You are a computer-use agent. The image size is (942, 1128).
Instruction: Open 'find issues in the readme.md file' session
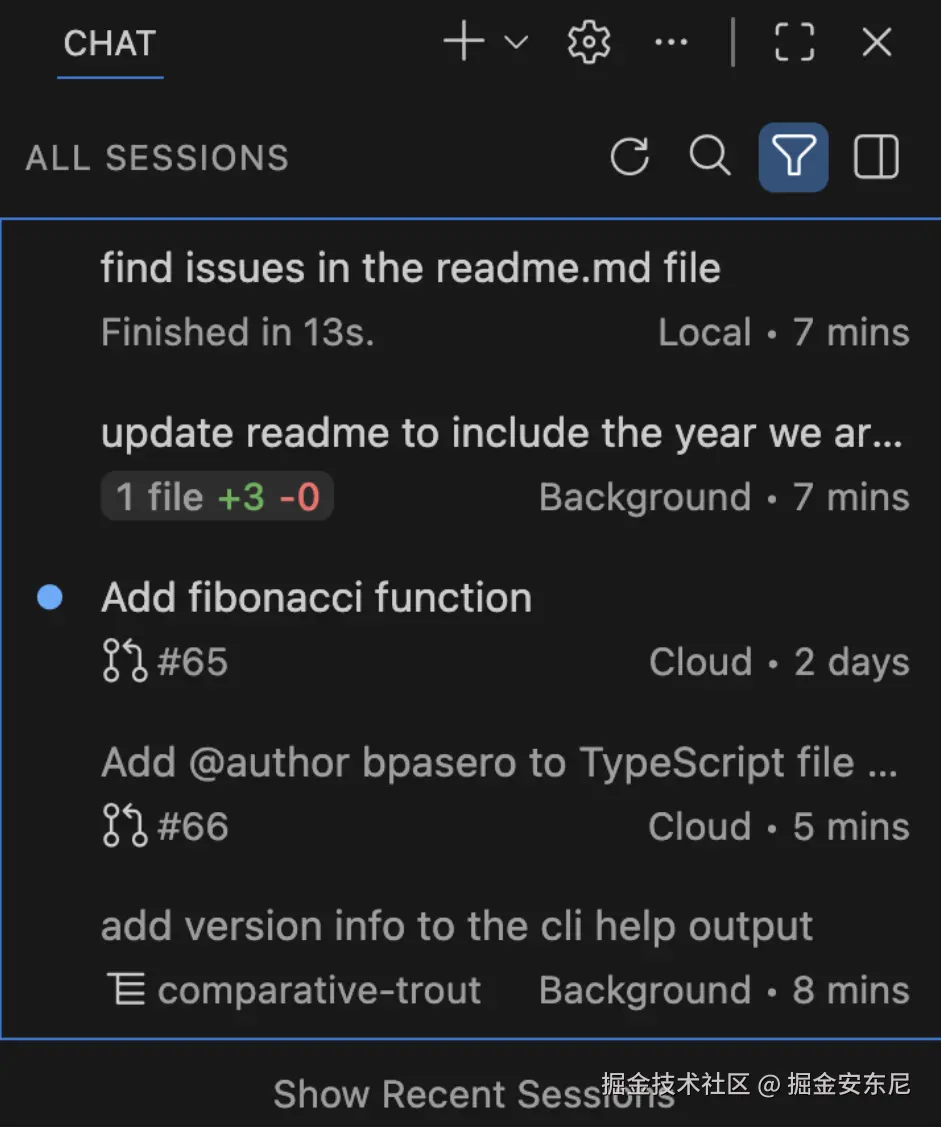(x=410, y=268)
